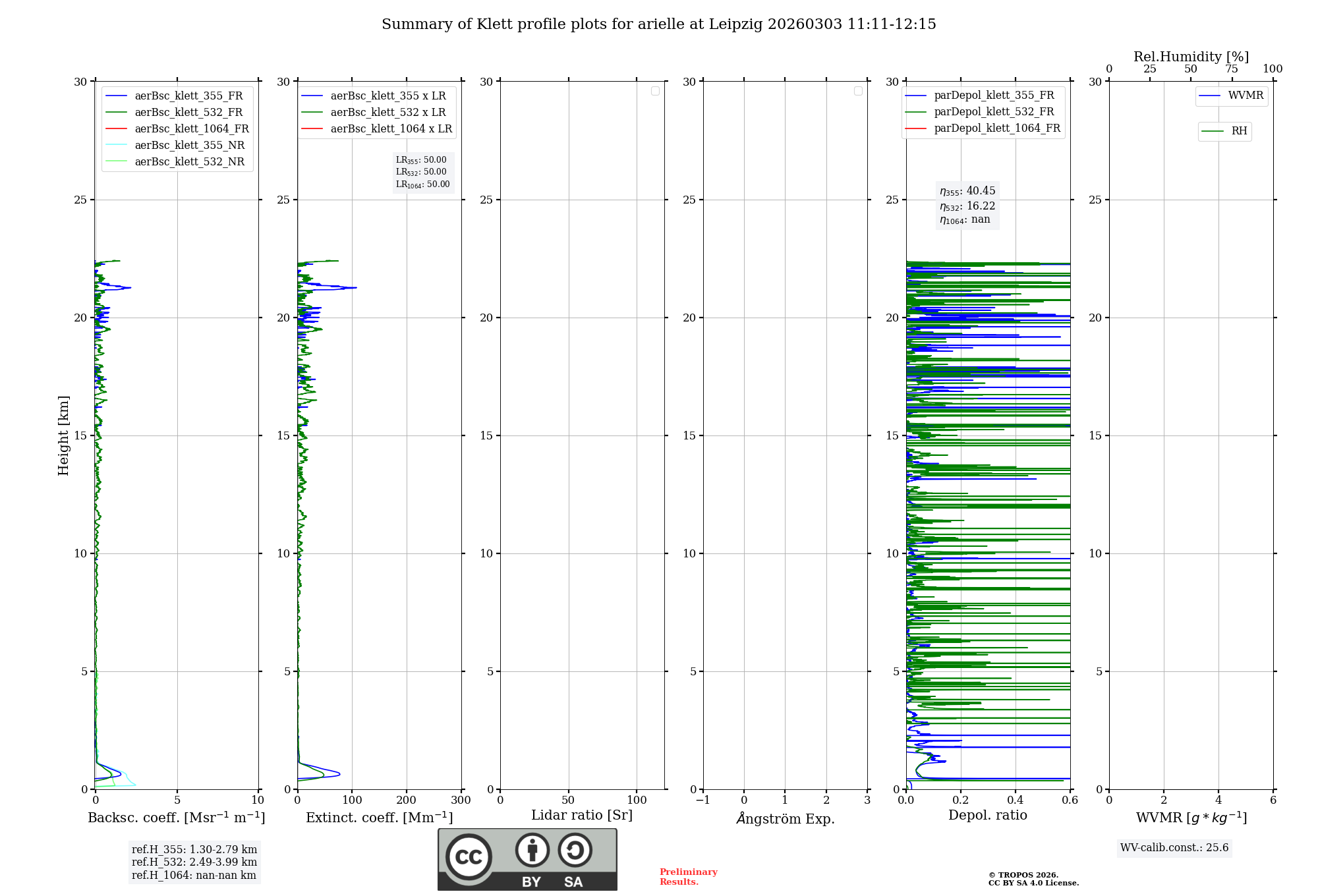This screenshot has width=1318, height=896.
Task: Click the aerBsc_klett_355_NR cyan legend entry
Action: coord(189,145)
